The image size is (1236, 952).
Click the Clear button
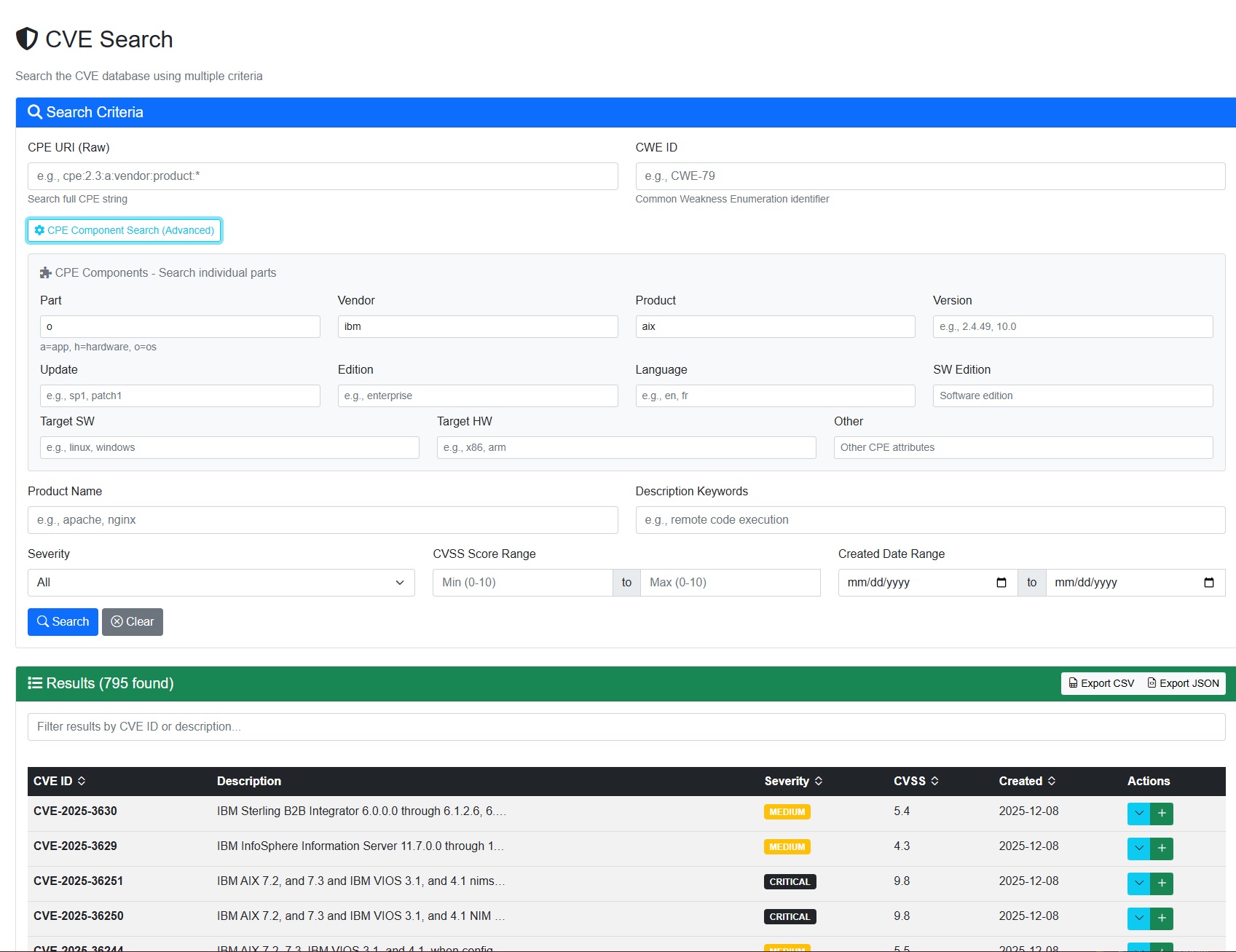(132, 621)
